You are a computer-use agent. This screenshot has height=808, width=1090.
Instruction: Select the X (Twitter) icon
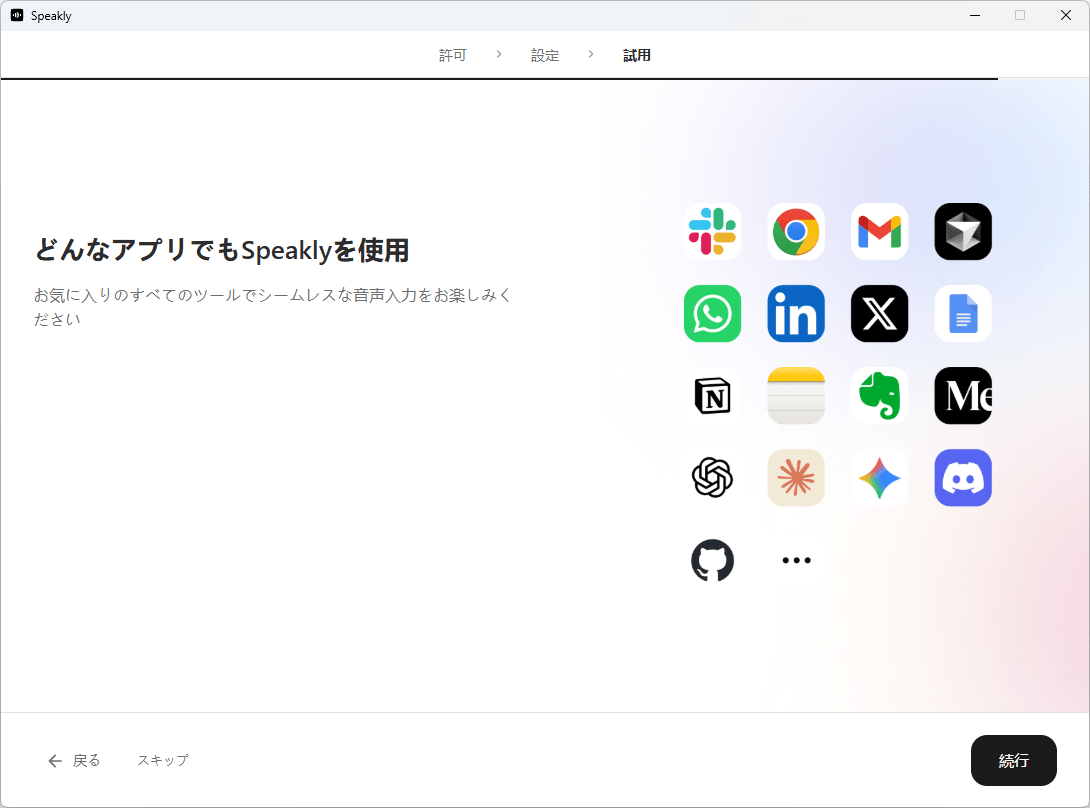879,314
